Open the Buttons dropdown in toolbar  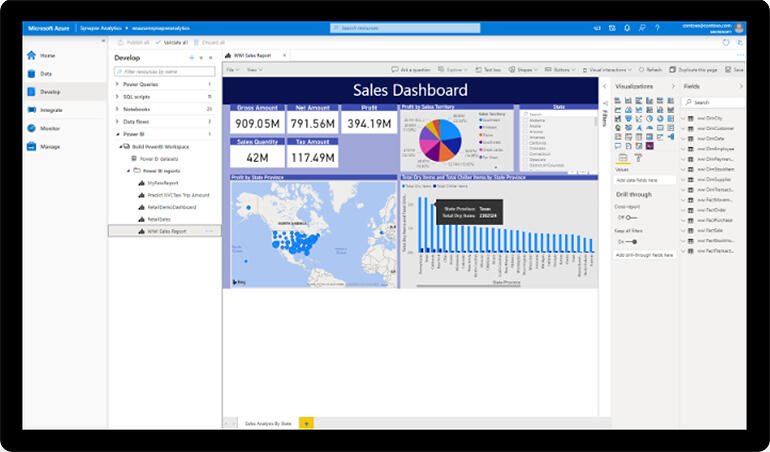[x=560, y=70]
